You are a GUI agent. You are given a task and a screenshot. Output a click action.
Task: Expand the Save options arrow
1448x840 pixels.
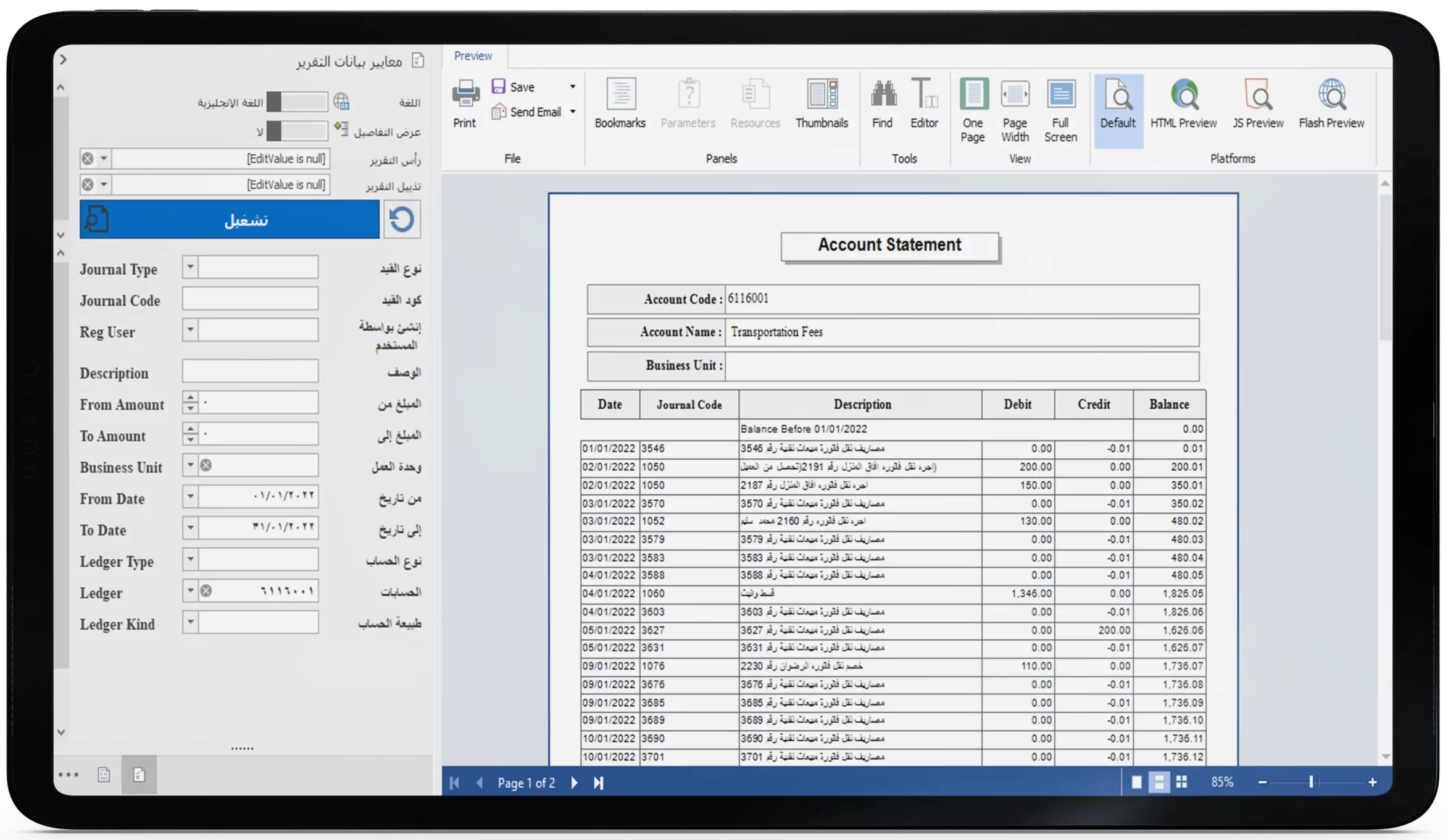tap(573, 87)
